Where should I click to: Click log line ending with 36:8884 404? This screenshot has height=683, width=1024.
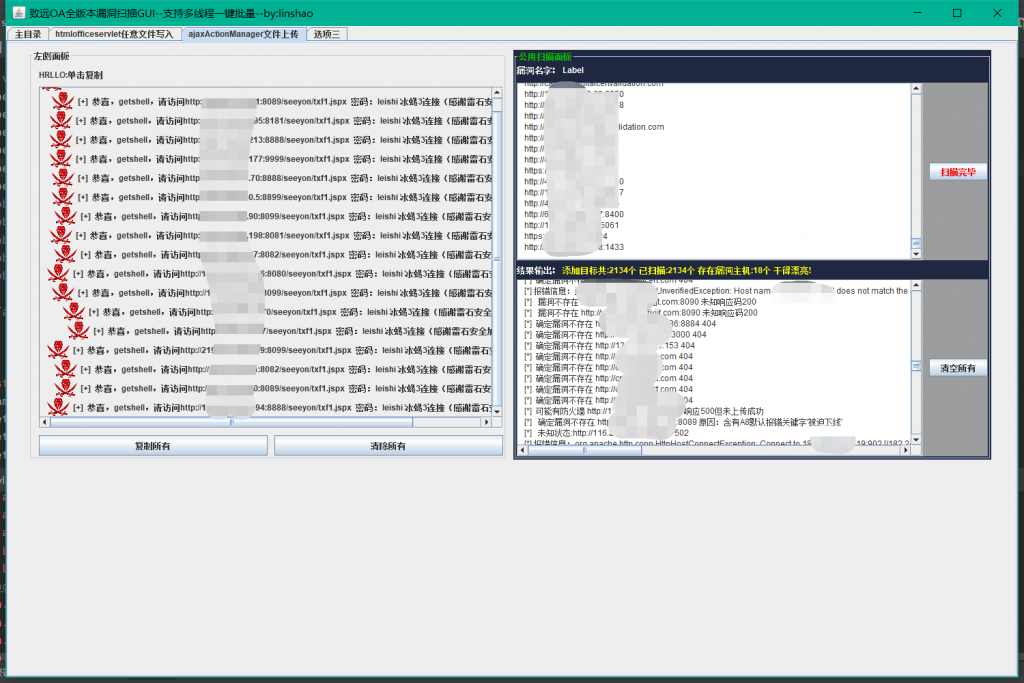point(620,324)
